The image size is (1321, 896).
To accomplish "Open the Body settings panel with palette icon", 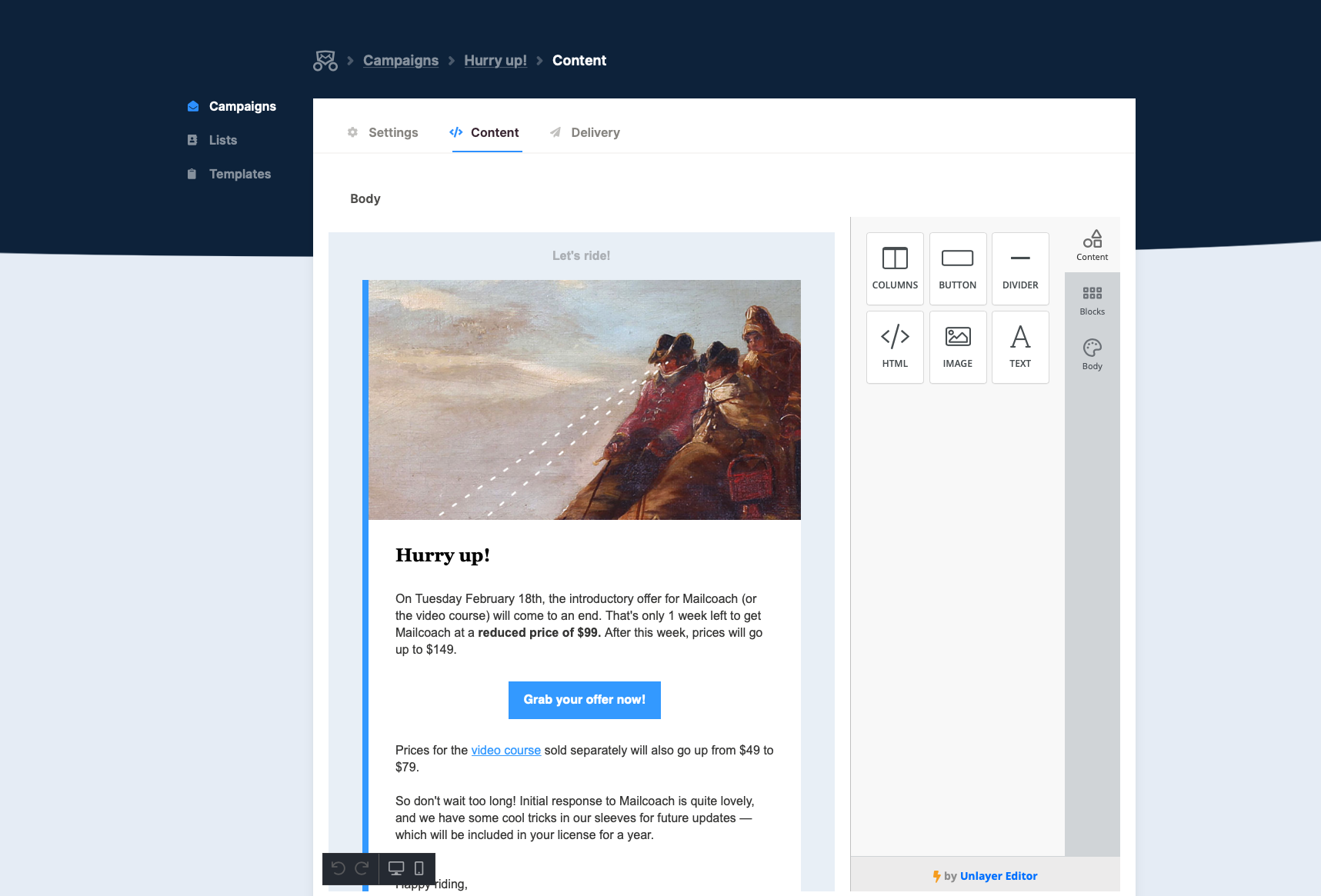I will (1092, 355).
